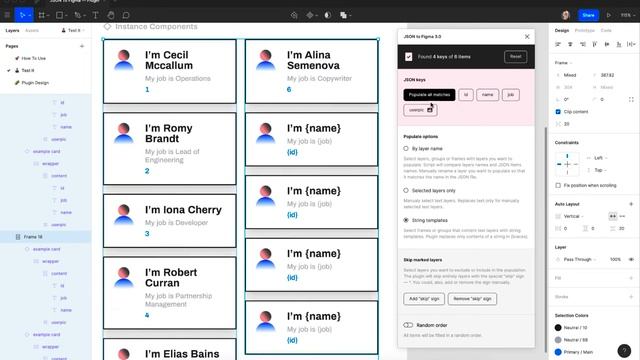Select the Pen tool

pos(78,15)
